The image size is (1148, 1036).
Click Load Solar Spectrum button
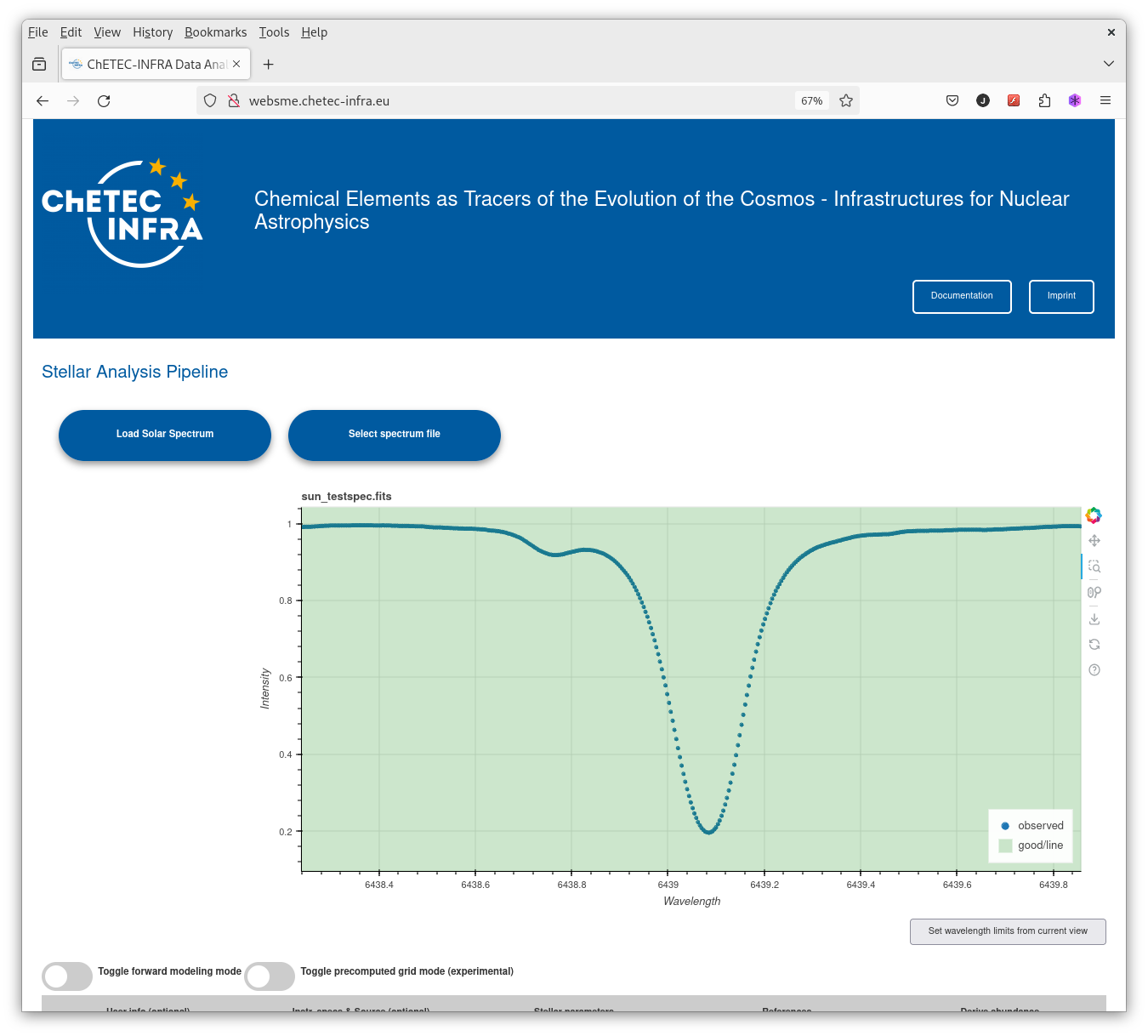point(165,435)
